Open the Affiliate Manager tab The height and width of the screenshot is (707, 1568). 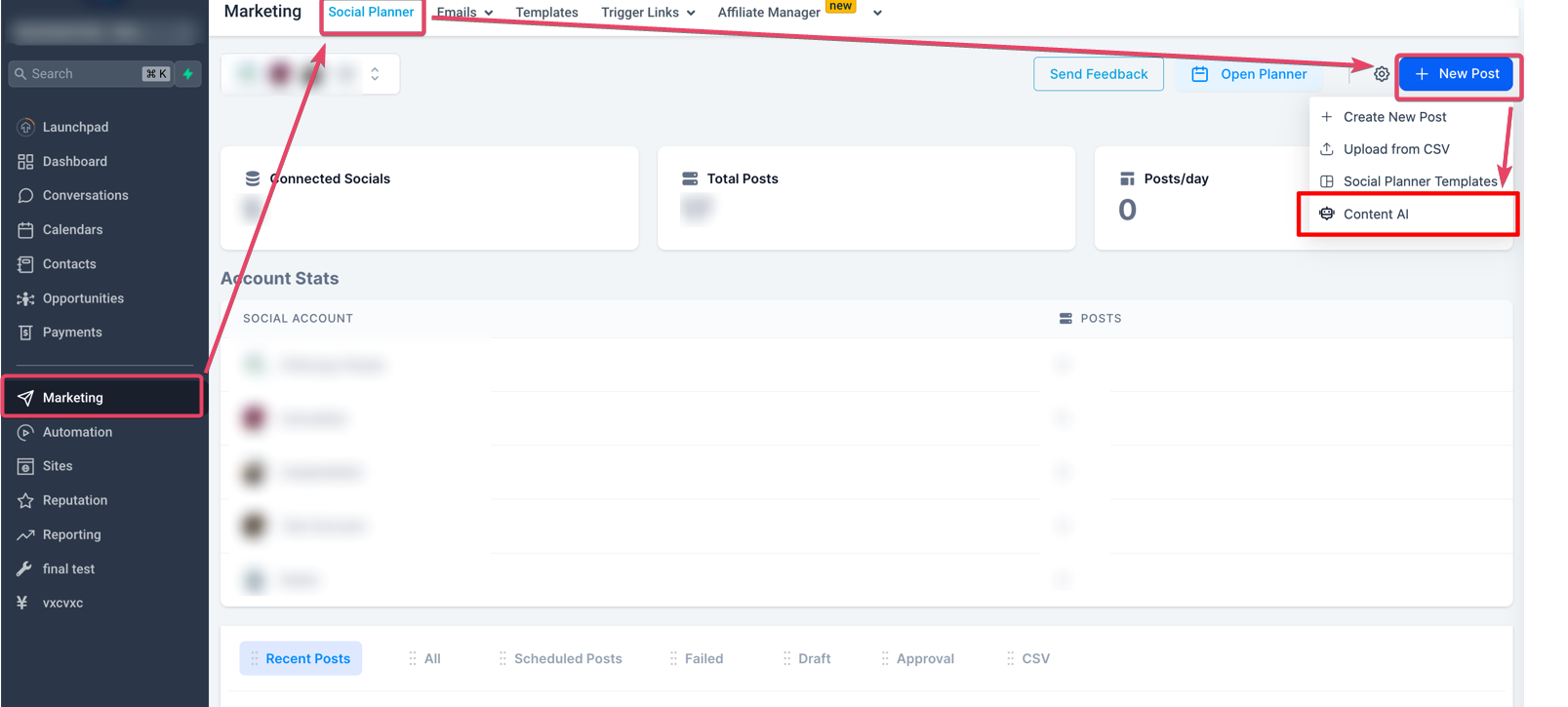[x=769, y=13]
